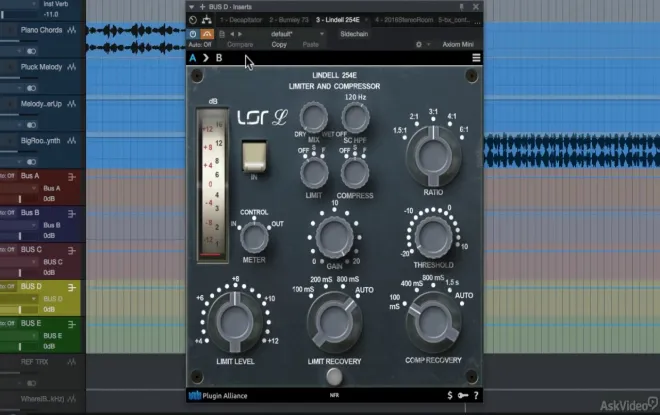Add insert with plus icon
The height and width of the screenshot is (415, 660).
pos(202,7)
